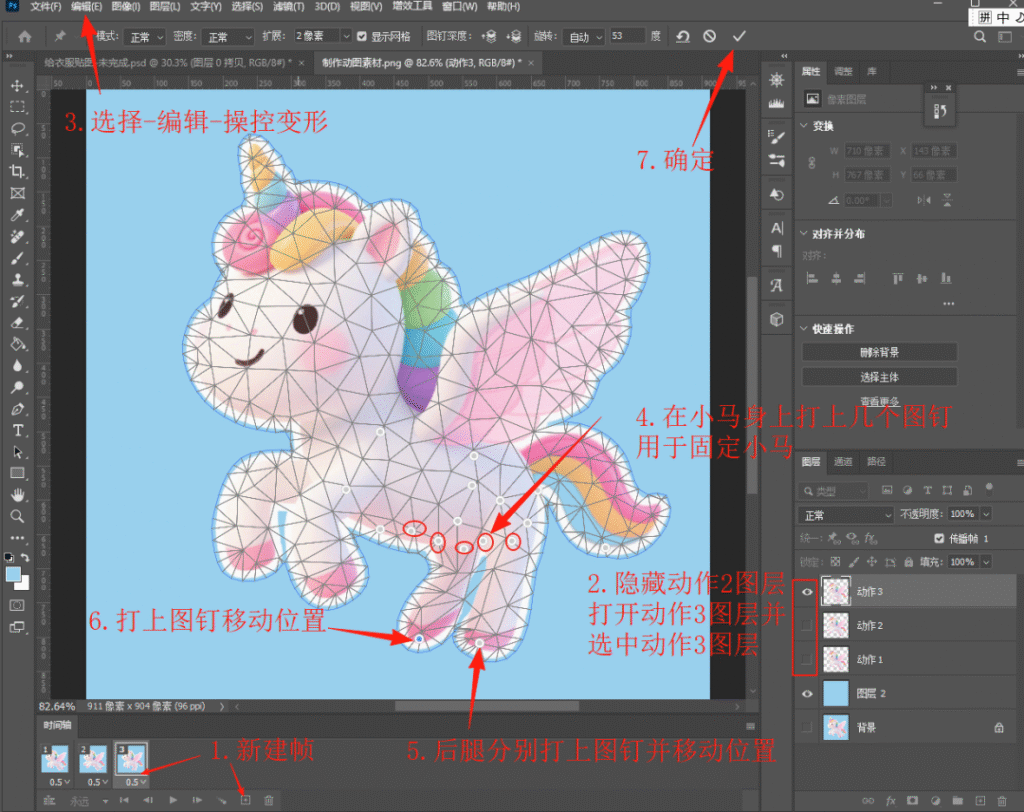
Task: Open the 编辑(E) menu
Action: (86, 7)
